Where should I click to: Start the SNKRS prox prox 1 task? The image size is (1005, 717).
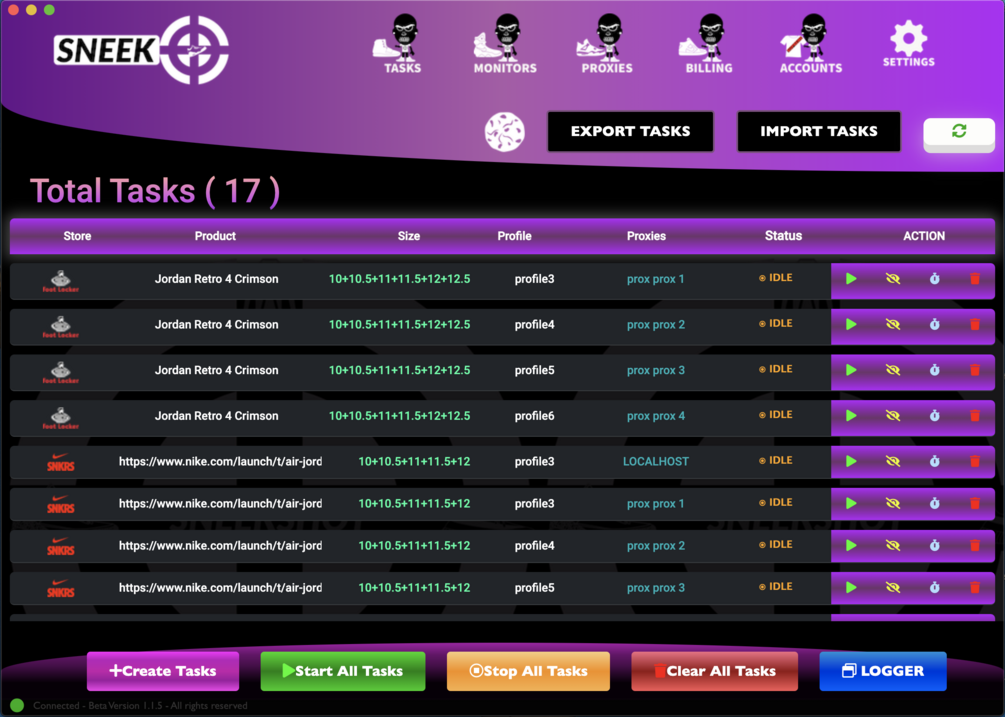851,503
